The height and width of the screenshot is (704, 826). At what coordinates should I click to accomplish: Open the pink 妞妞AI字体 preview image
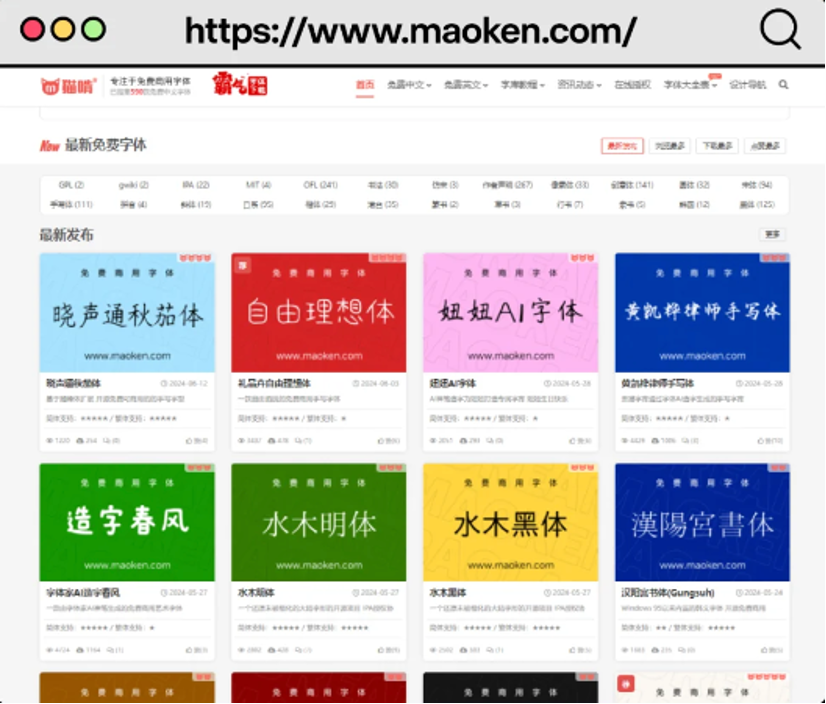click(510, 312)
